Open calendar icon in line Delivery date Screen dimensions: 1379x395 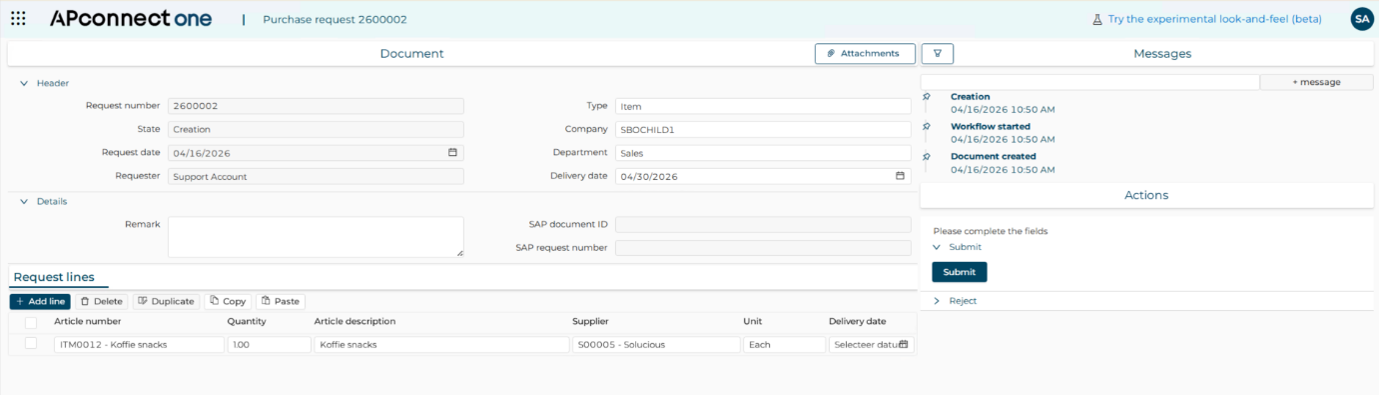[x=903, y=344]
